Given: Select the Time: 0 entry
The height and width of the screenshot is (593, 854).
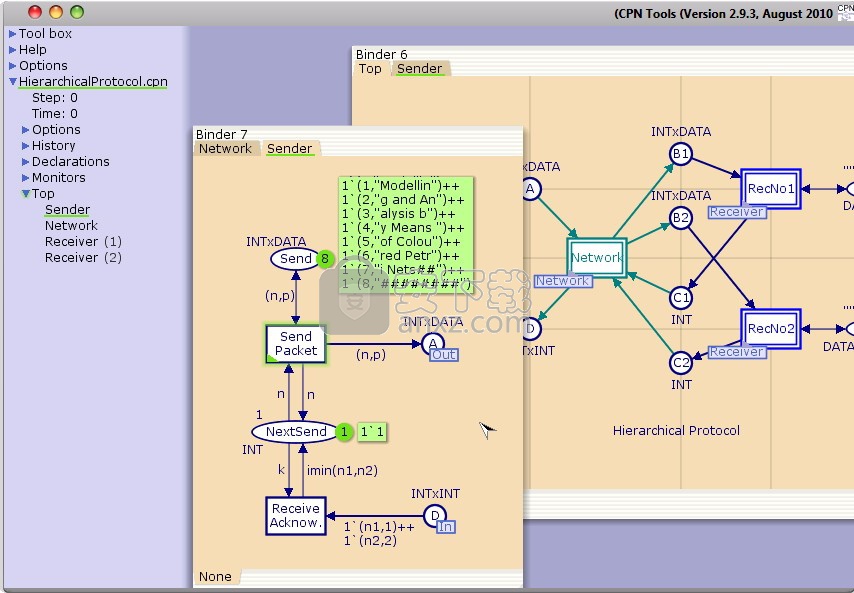Looking at the screenshot, I should point(54,114).
